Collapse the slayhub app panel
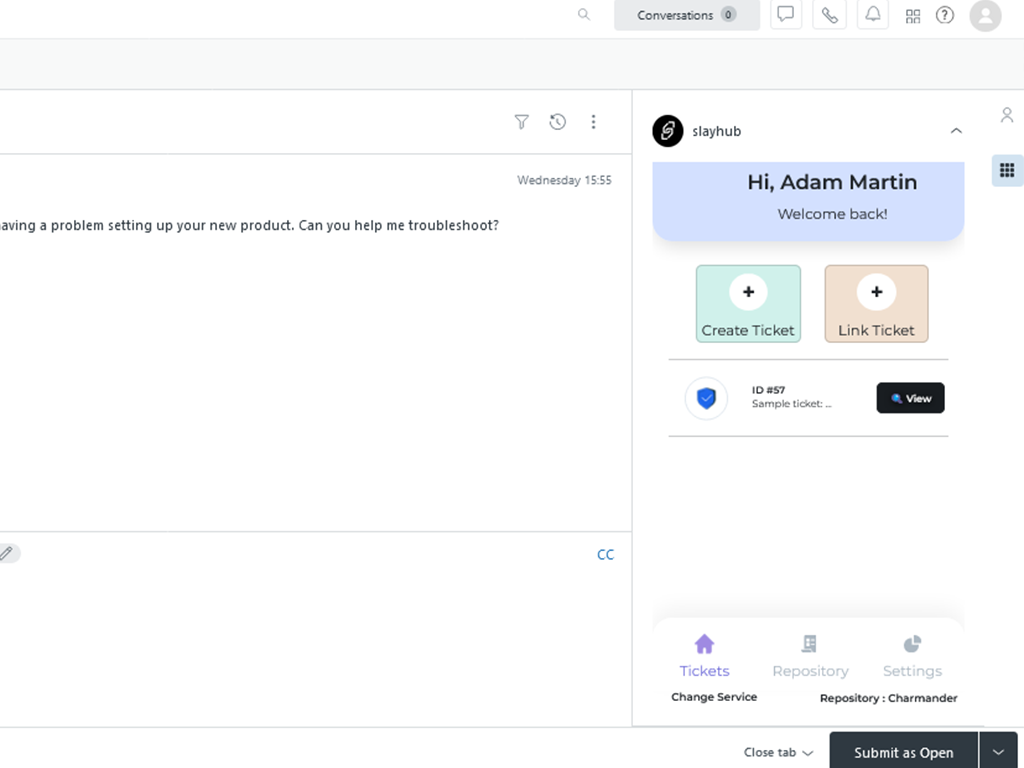Viewport: 1024px width, 768px height. point(956,131)
